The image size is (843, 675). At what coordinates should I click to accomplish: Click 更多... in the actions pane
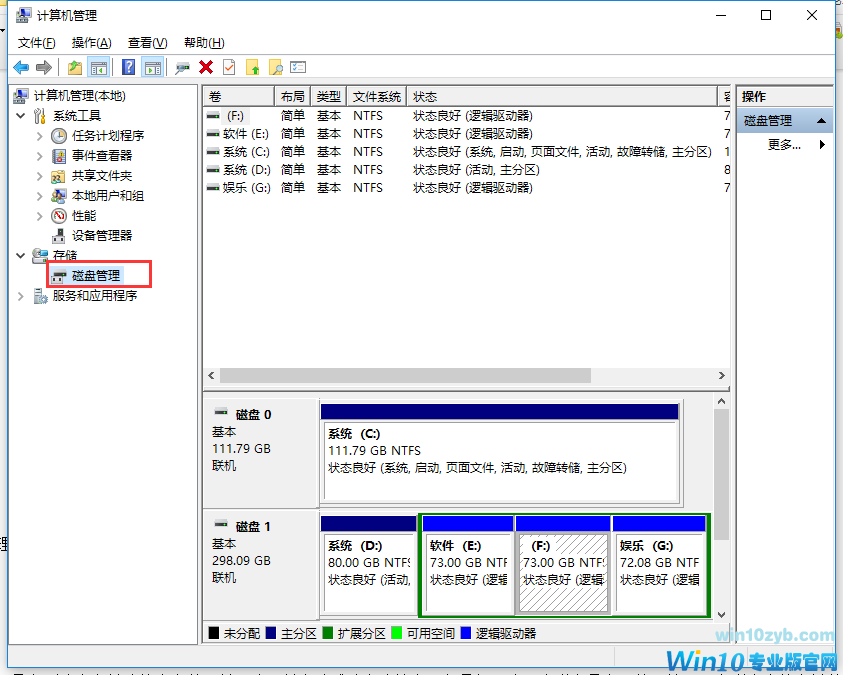pyautogui.click(x=784, y=144)
